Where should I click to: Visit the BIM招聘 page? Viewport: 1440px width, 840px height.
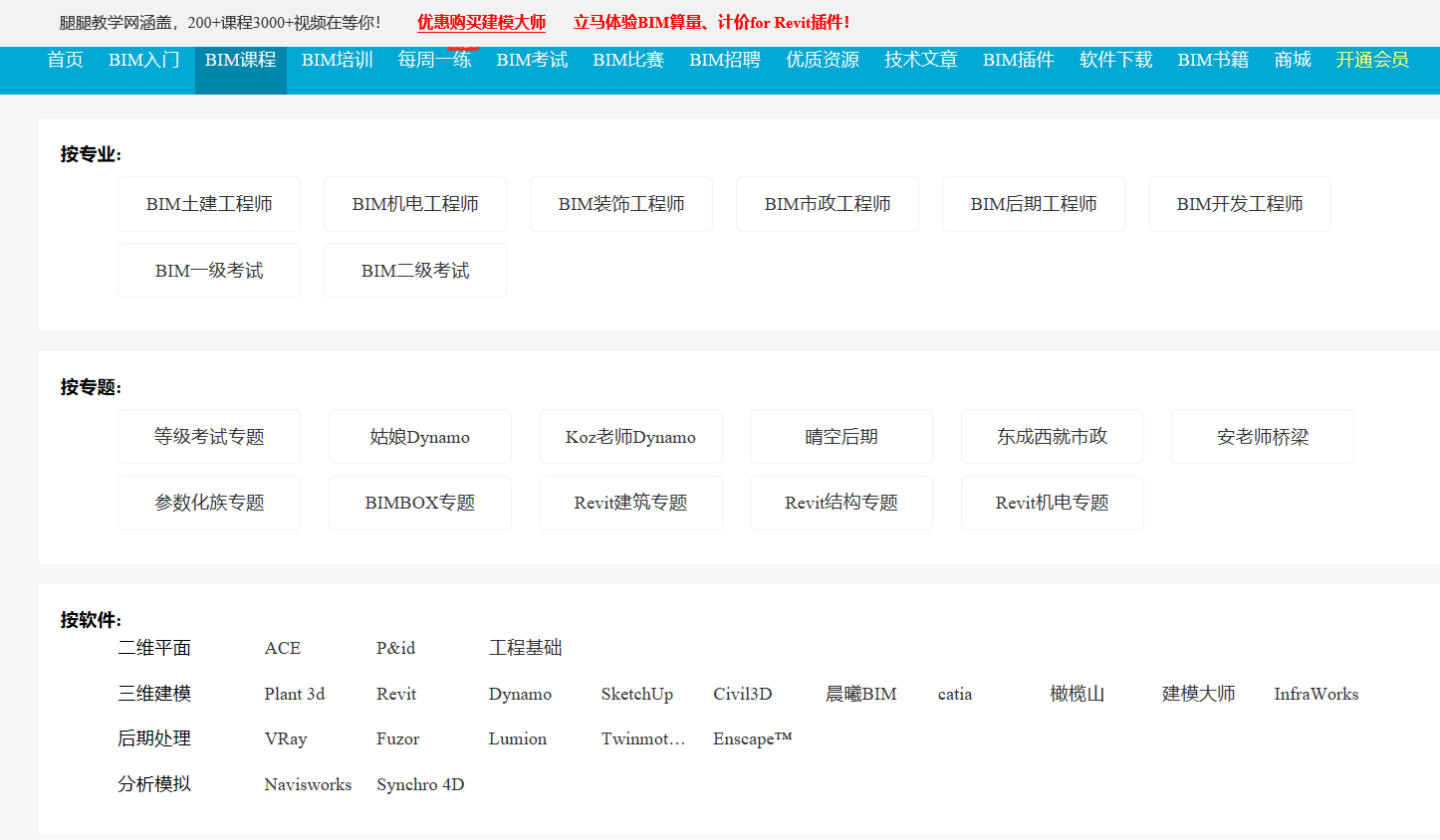coord(725,60)
